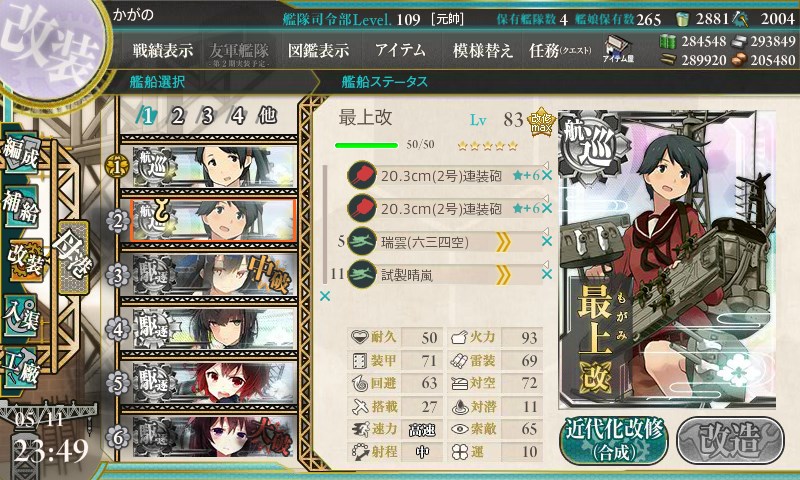Click the 母港 home port icon
Screen dimensions: 800x480
pyautogui.click(x=74, y=258)
